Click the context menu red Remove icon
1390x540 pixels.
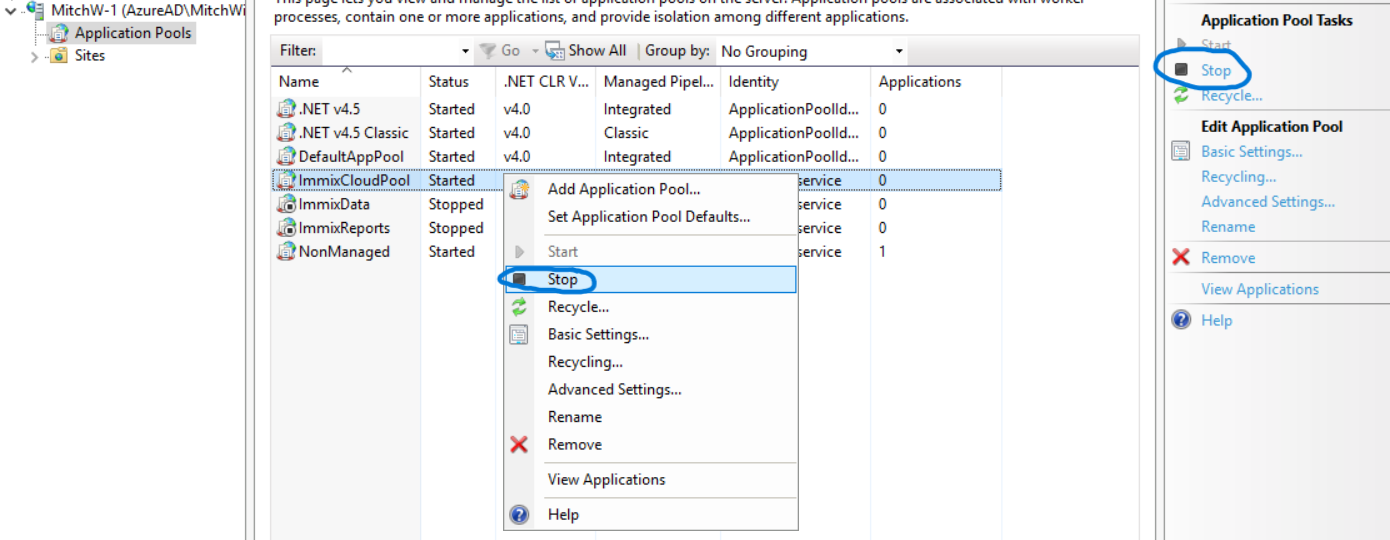click(519, 445)
